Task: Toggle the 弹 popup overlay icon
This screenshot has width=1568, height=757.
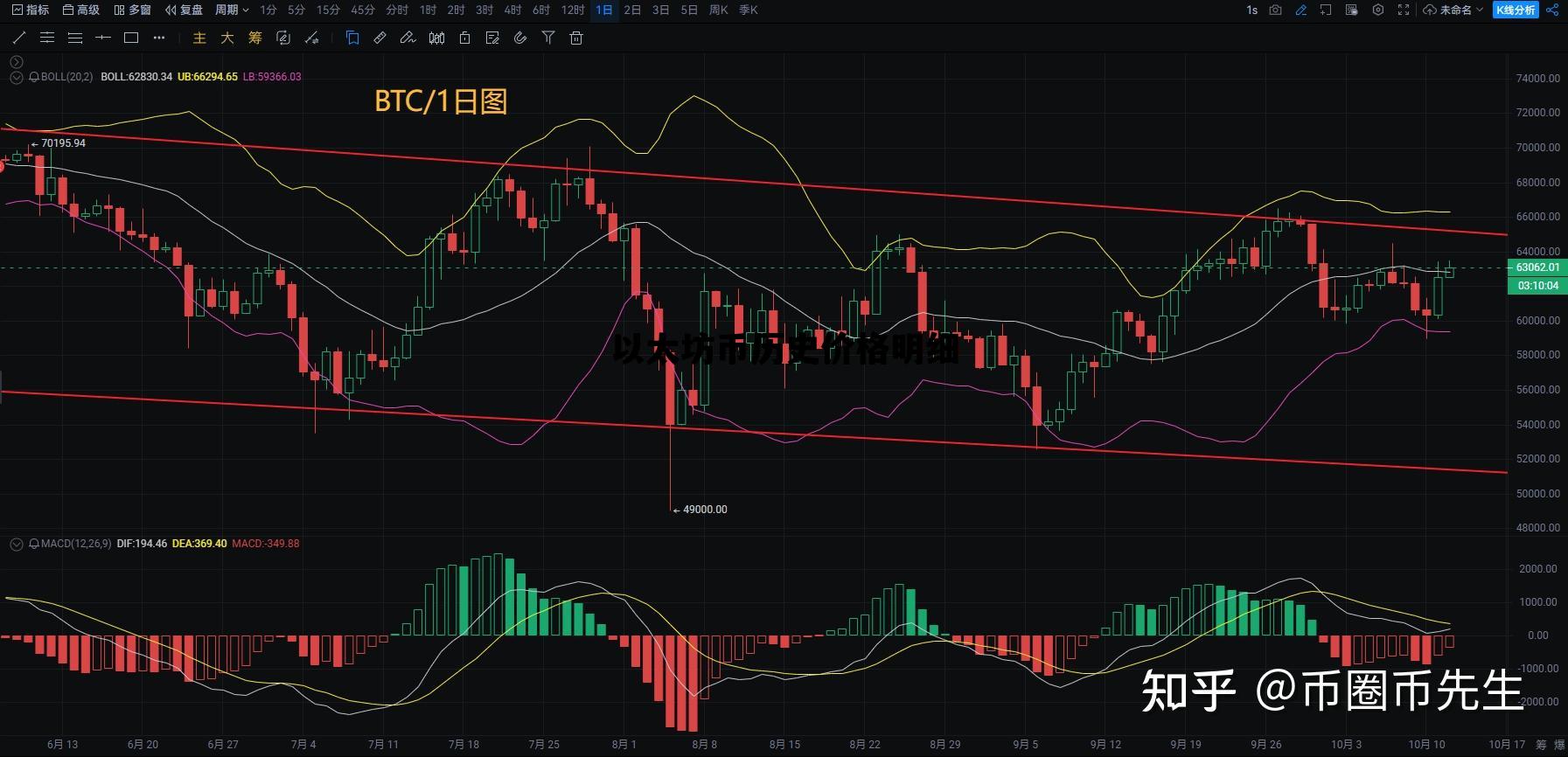Action: [x=1352, y=10]
